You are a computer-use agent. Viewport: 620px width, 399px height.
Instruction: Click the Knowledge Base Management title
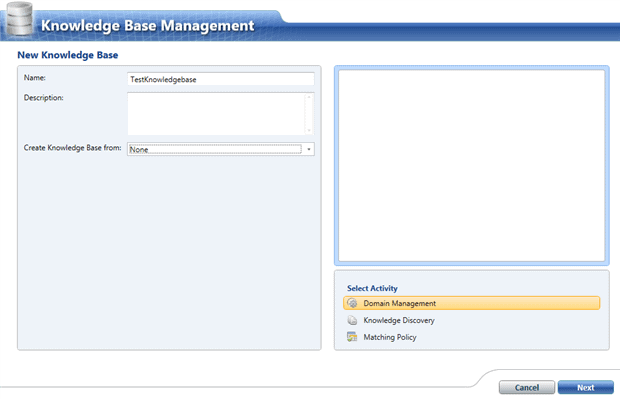pos(147,26)
